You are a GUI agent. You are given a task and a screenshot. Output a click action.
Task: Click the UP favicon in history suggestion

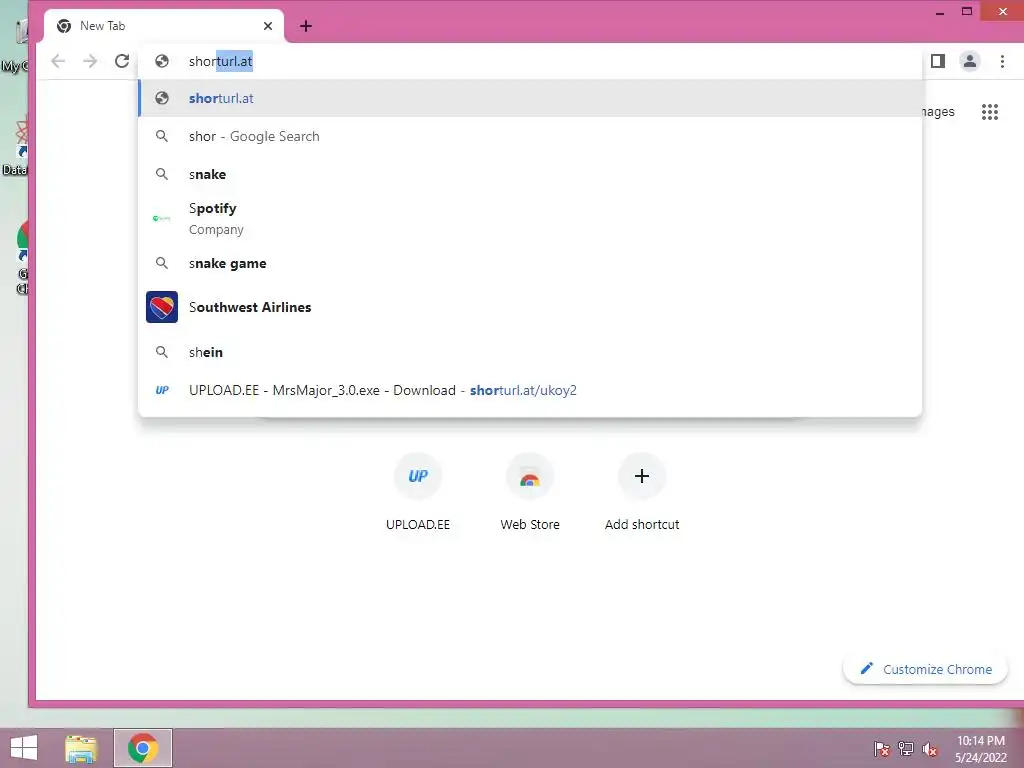coord(162,391)
